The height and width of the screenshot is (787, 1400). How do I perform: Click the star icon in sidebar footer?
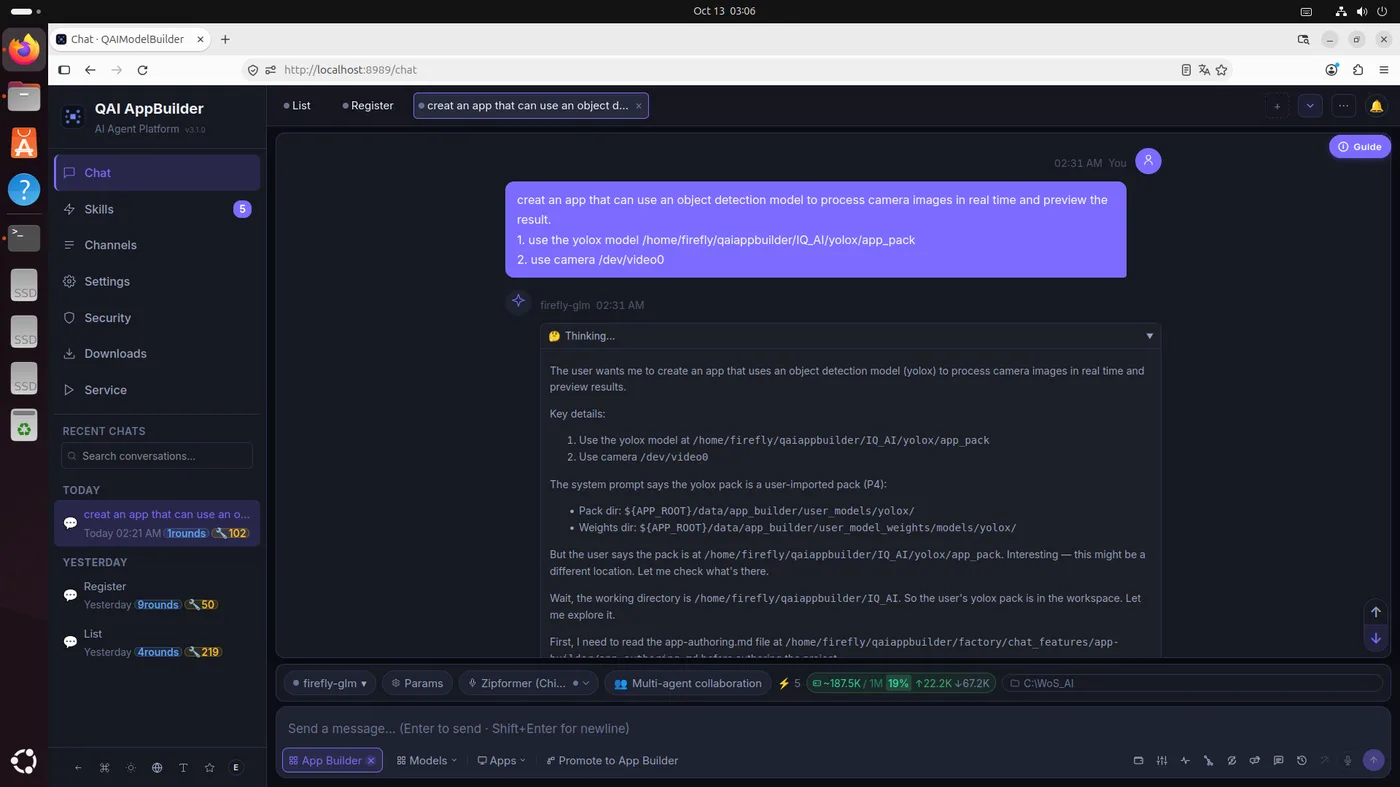[x=209, y=768]
